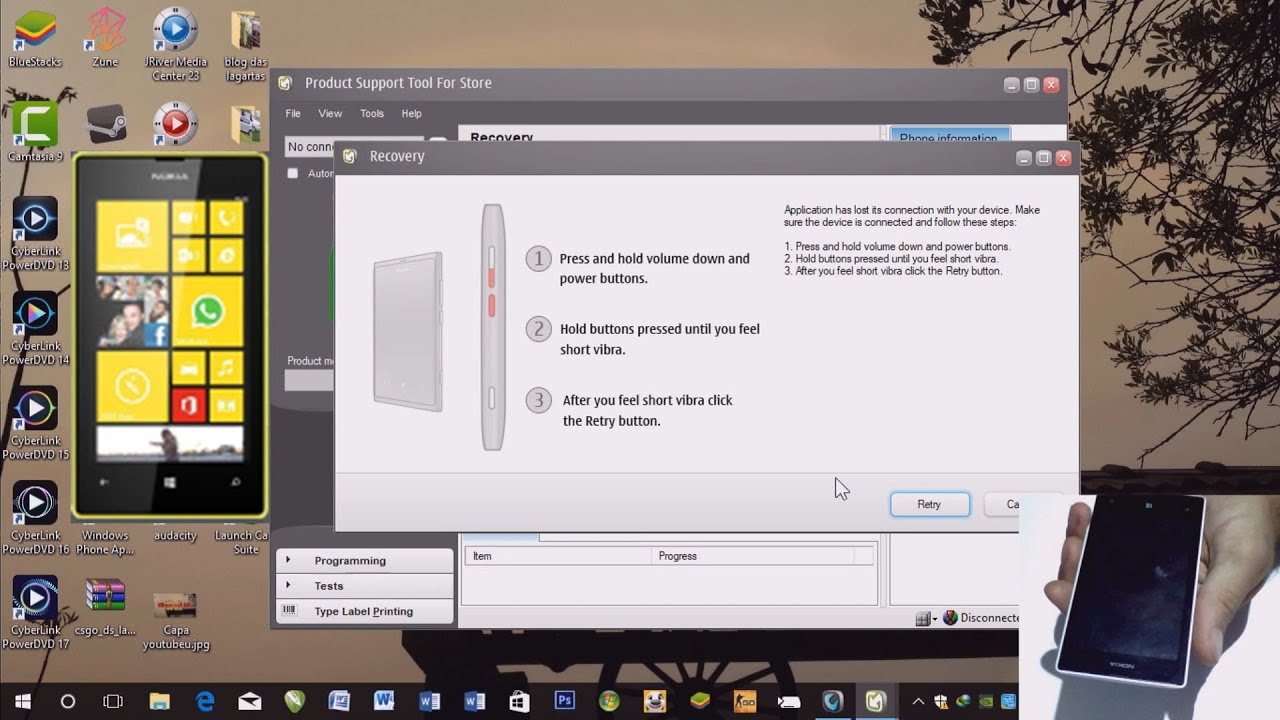The height and width of the screenshot is (720, 1280).
Task: Open Type Label Printing
Action: point(364,611)
